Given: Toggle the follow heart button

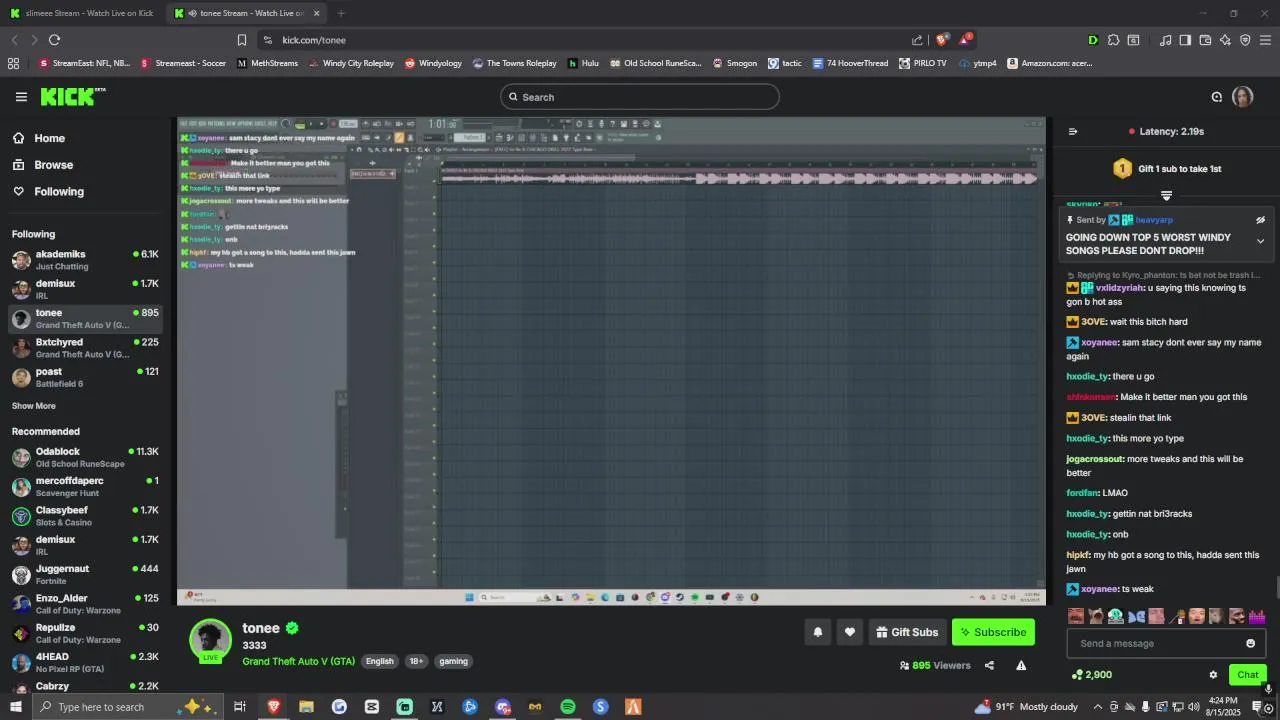Looking at the screenshot, I should pos(850,632).
